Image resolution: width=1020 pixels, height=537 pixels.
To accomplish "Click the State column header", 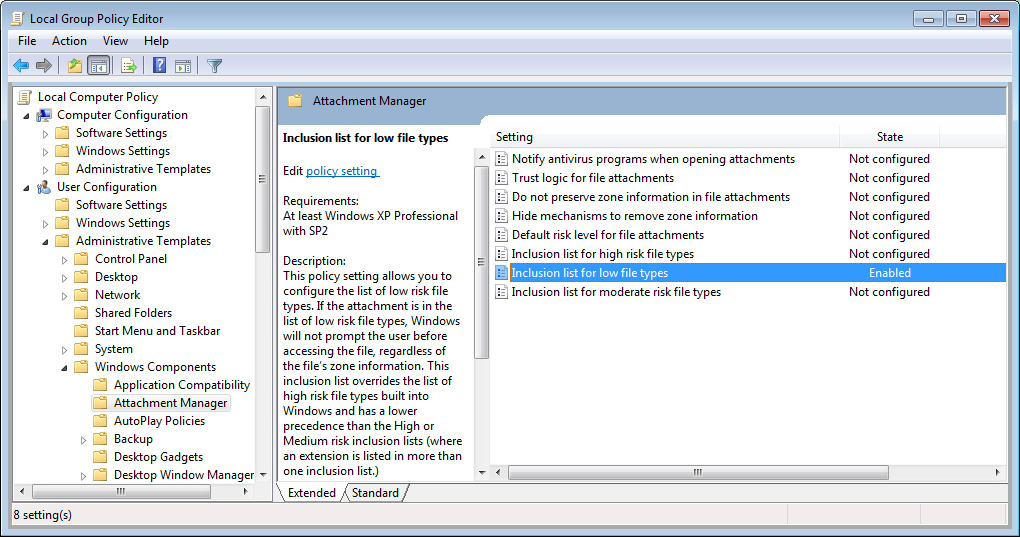I will coord(889,137).
